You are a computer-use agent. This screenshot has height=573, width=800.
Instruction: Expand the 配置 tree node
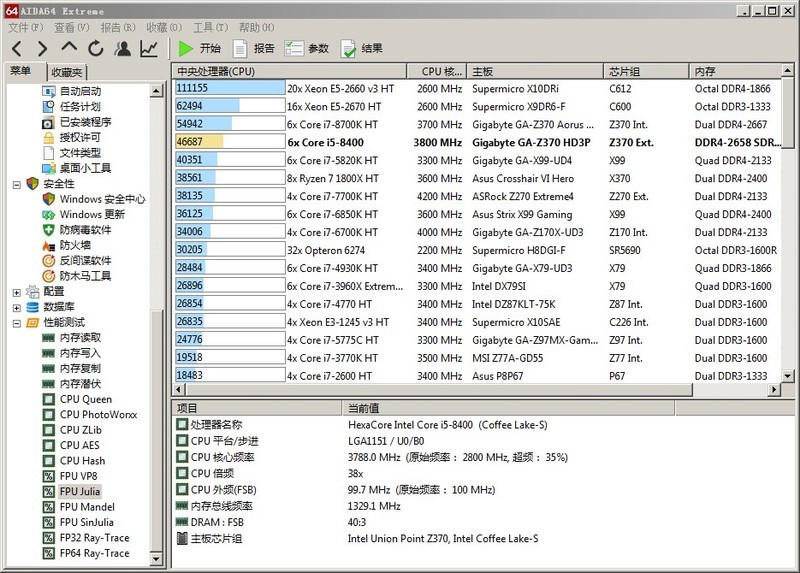coord(16,292)
